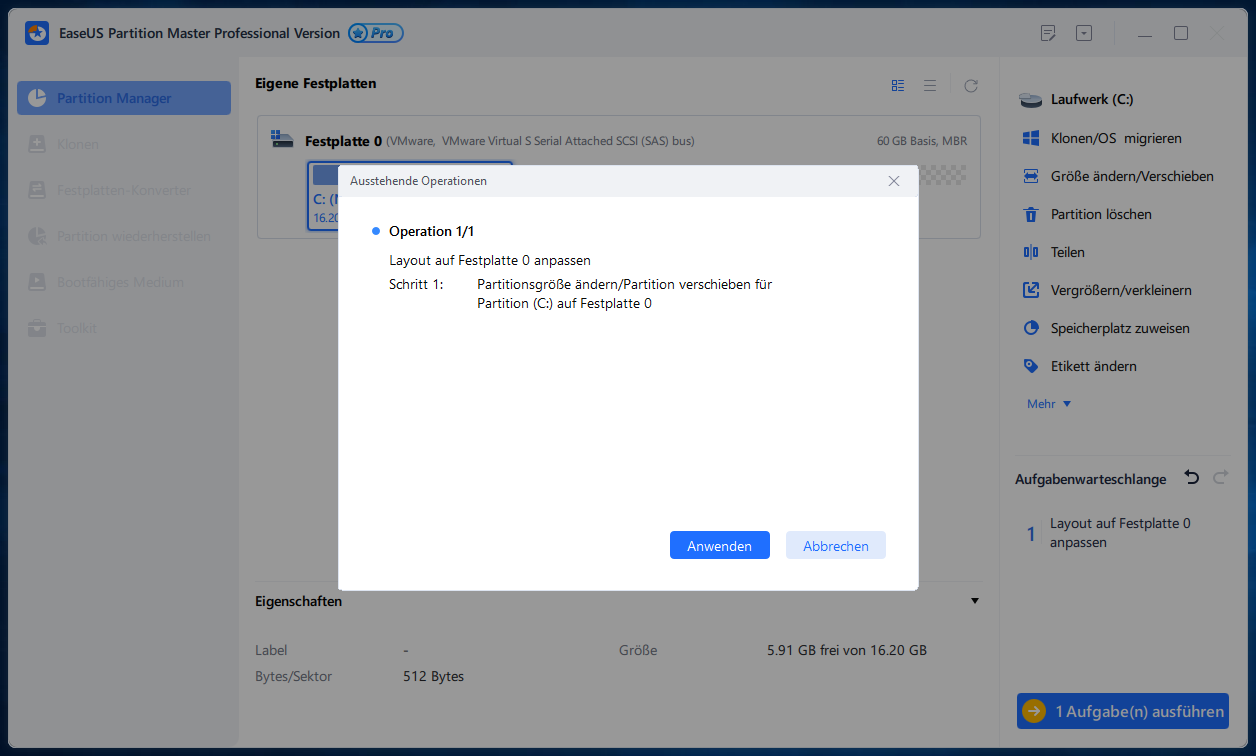
Task: Click the Operation 1/1 heading
Action: point(434,231)
